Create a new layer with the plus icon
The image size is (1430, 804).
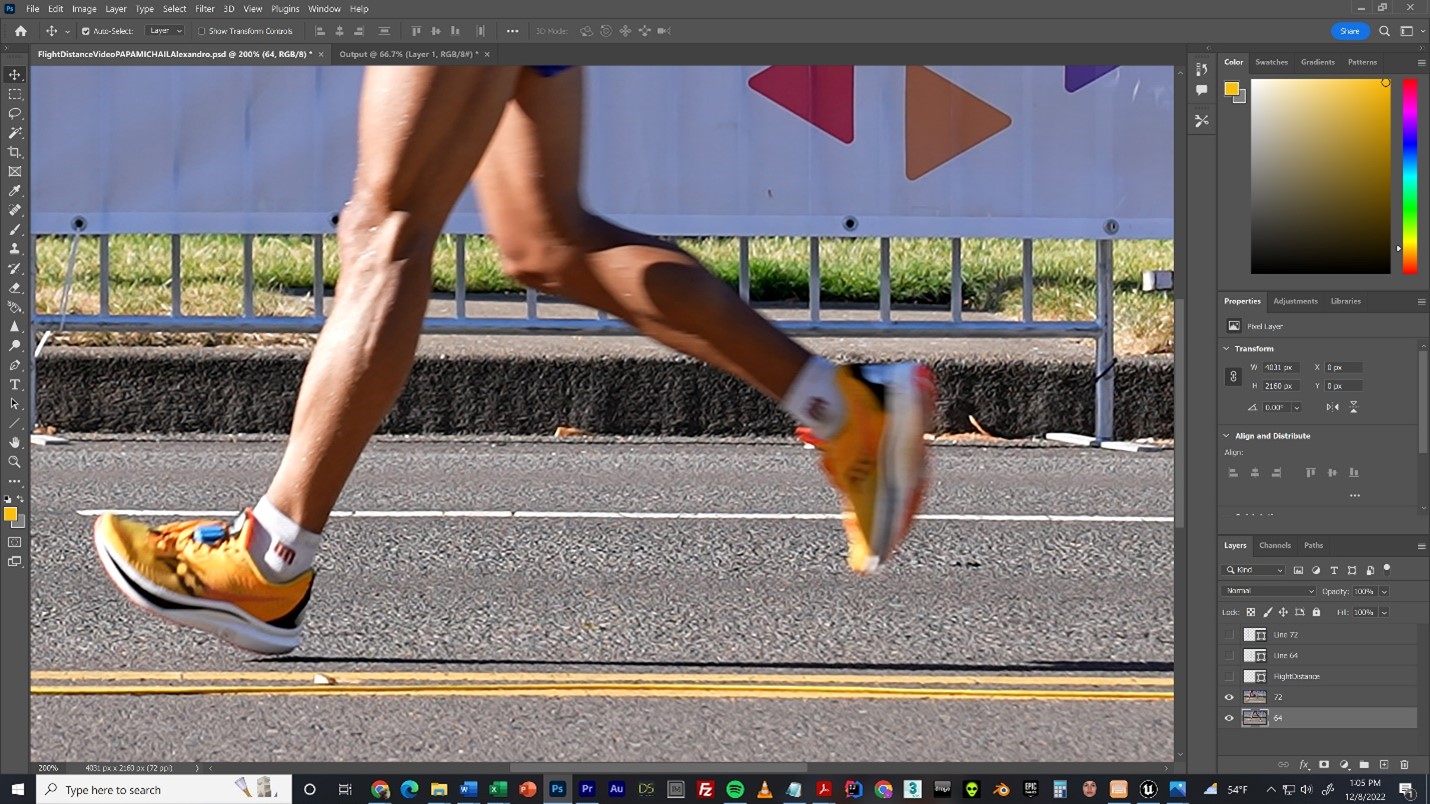pos(1384,765)
